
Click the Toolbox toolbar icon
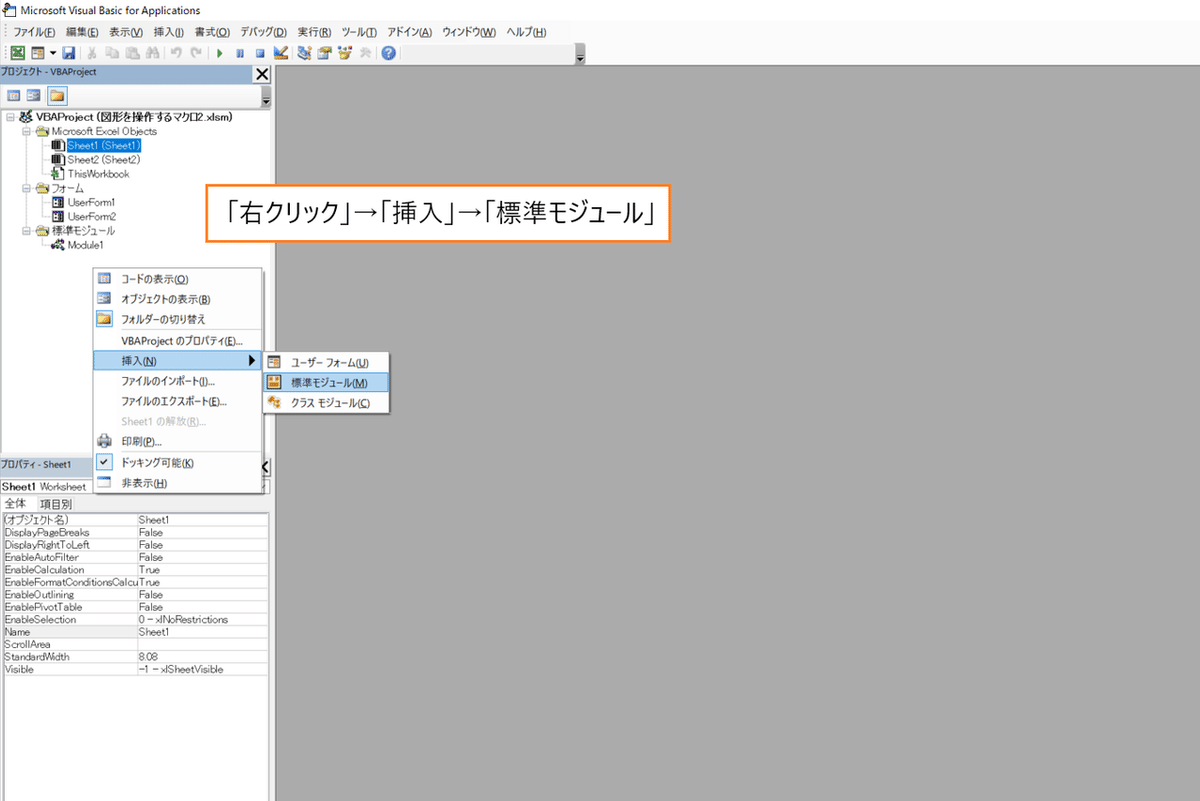click(365, 52)
